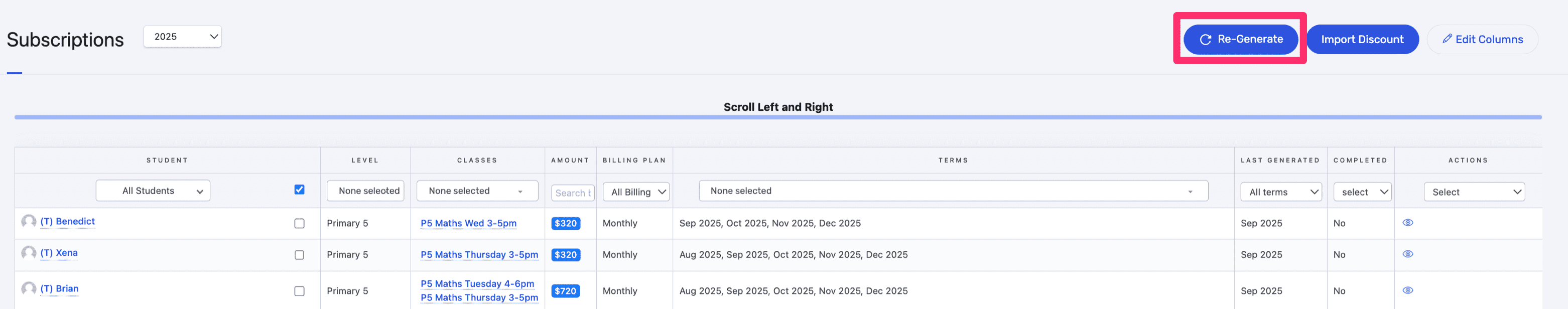Open the Actions Select dropdown
The height and width of the screenshot is (309, 1568).
pyautogui.click(x=1474, y=192)
